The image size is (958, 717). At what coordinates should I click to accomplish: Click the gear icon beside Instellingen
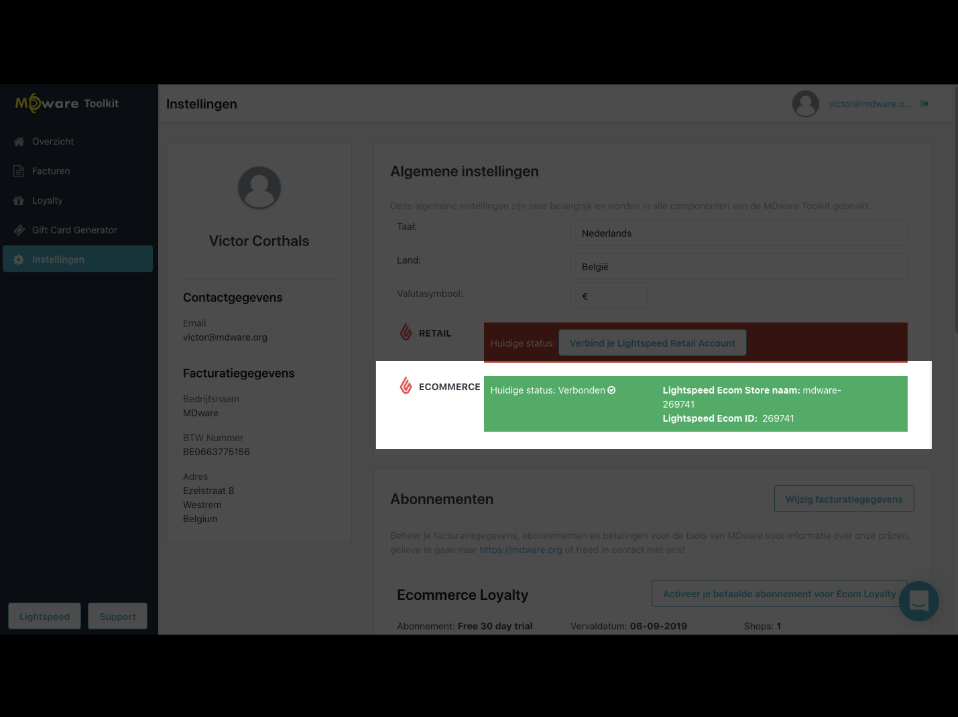[x=19, y=260]
